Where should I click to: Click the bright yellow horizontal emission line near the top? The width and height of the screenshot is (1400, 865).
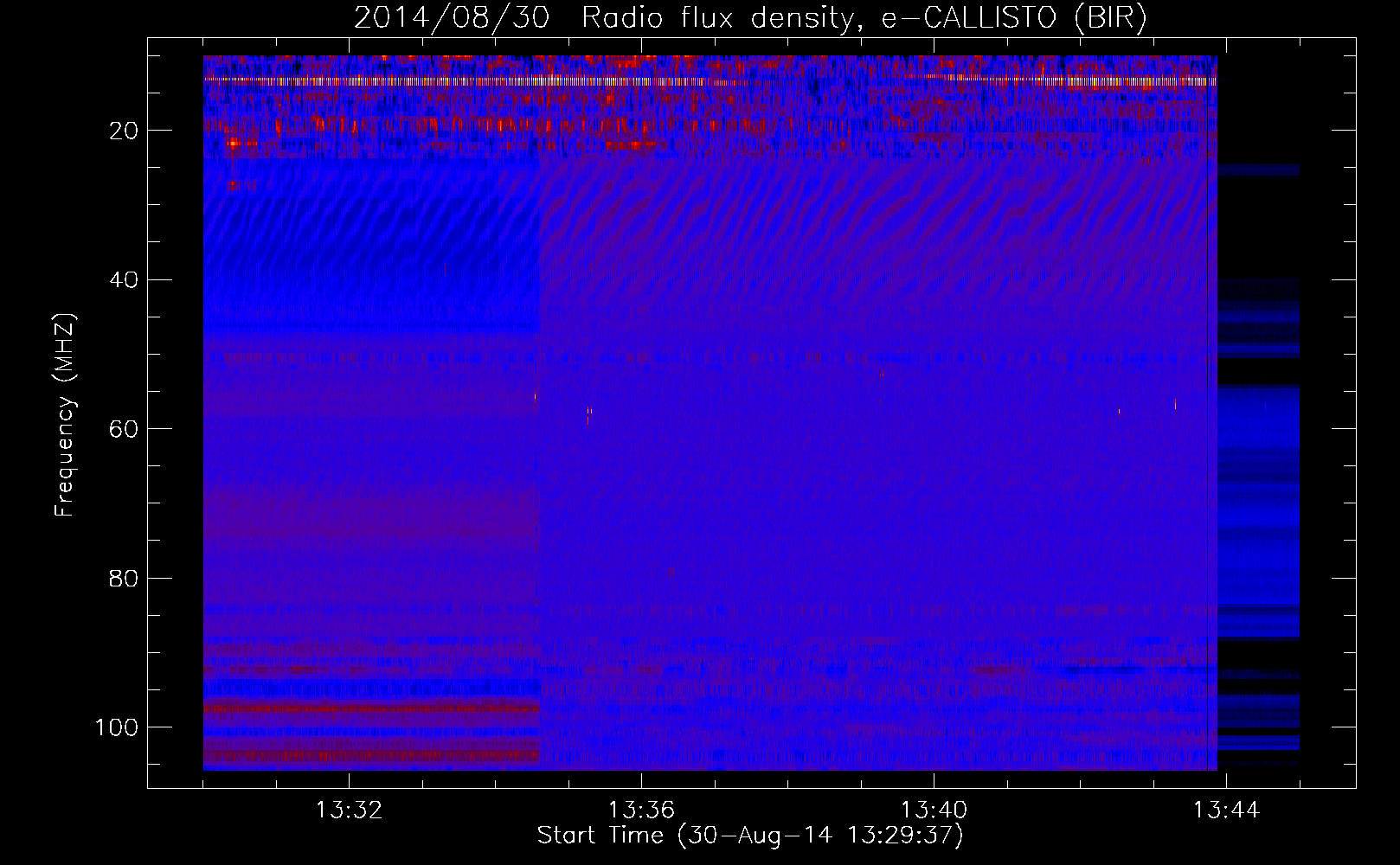click(710, 81)
